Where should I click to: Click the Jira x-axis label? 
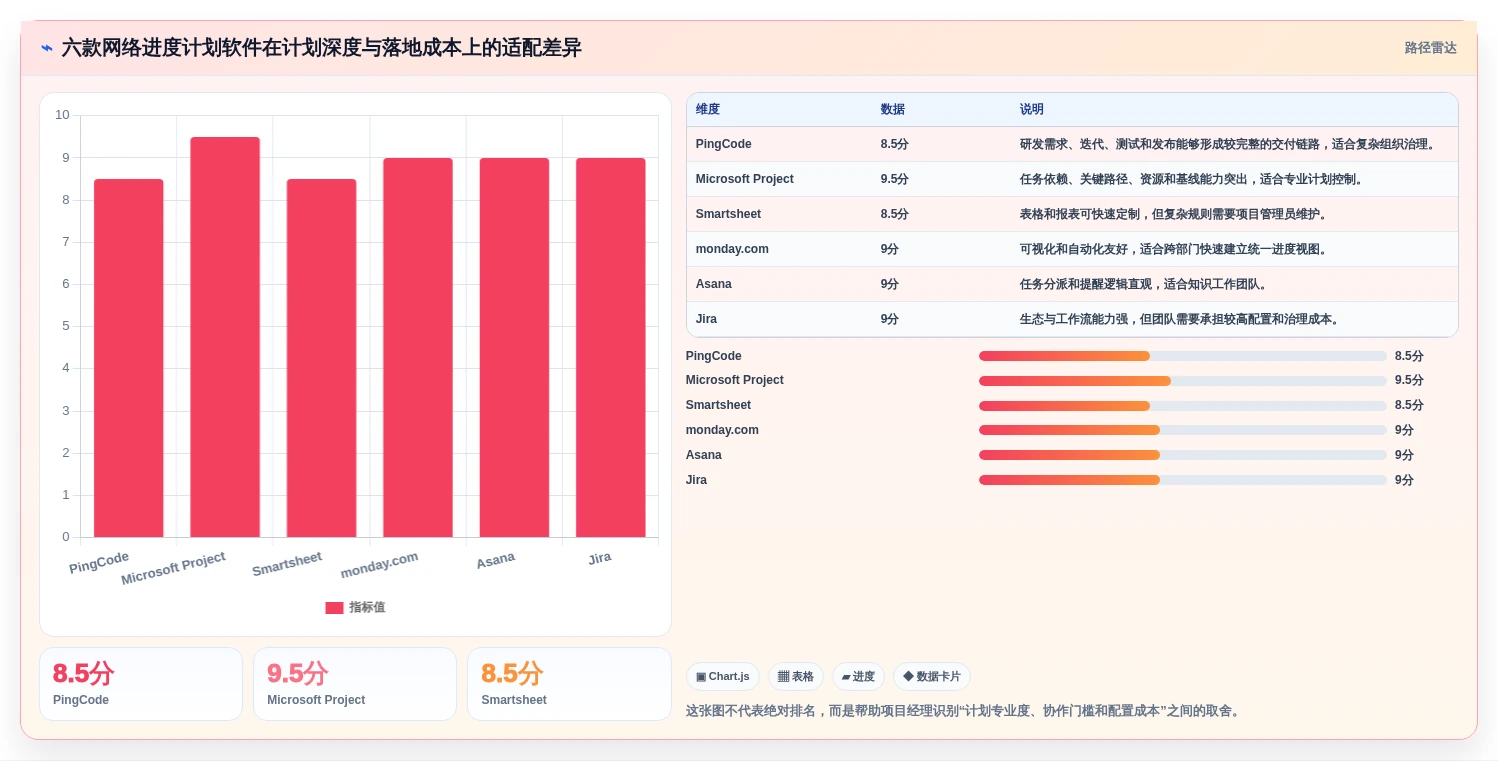[599, 558]
